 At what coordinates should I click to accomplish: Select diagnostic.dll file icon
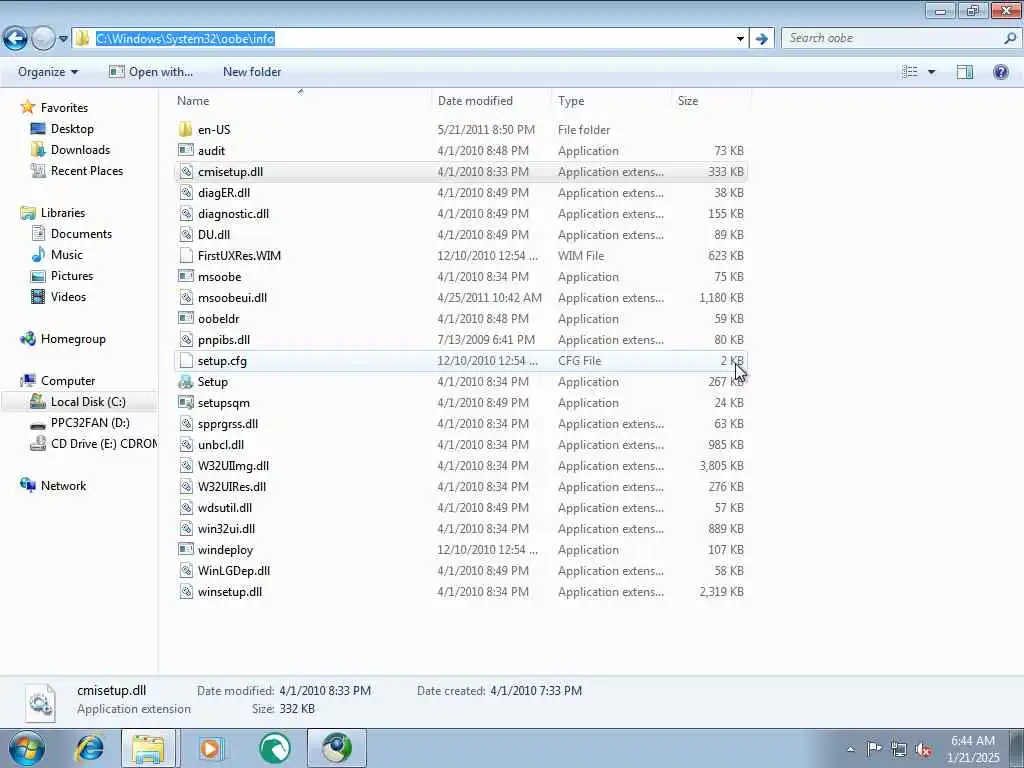coord(185,214)
